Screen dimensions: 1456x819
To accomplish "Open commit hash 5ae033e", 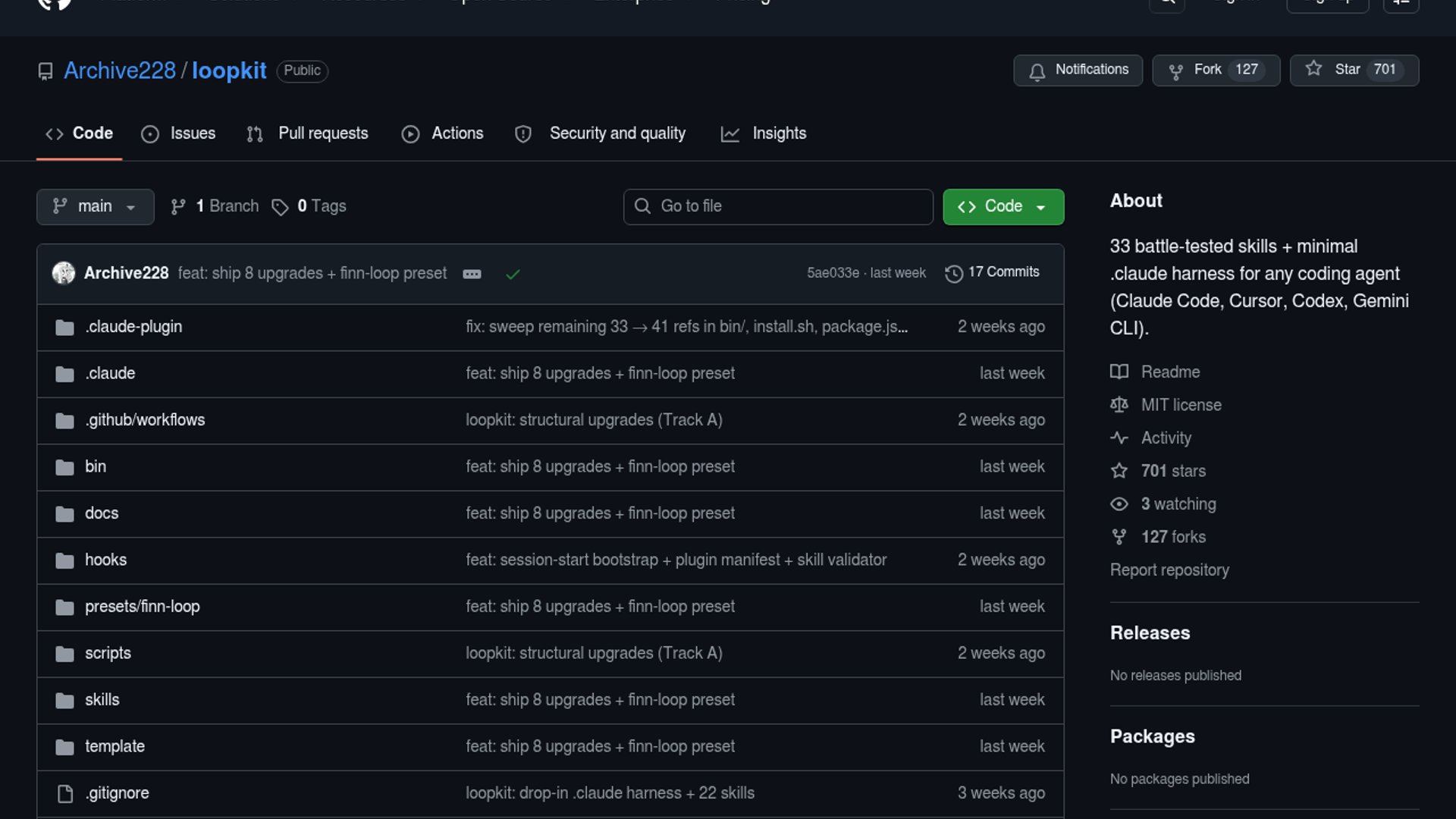I will tap(833, 273).
